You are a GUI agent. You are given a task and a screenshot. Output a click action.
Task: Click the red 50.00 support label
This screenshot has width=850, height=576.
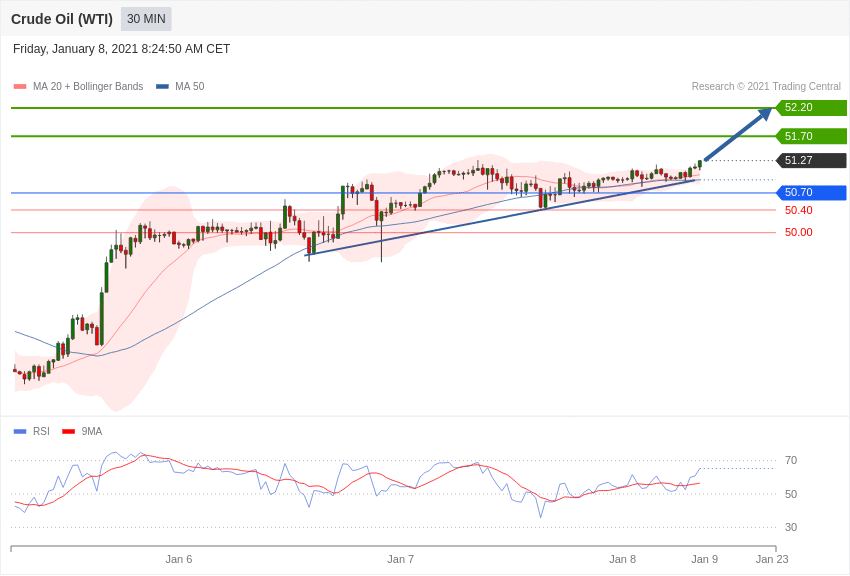(x=798, y=232)
